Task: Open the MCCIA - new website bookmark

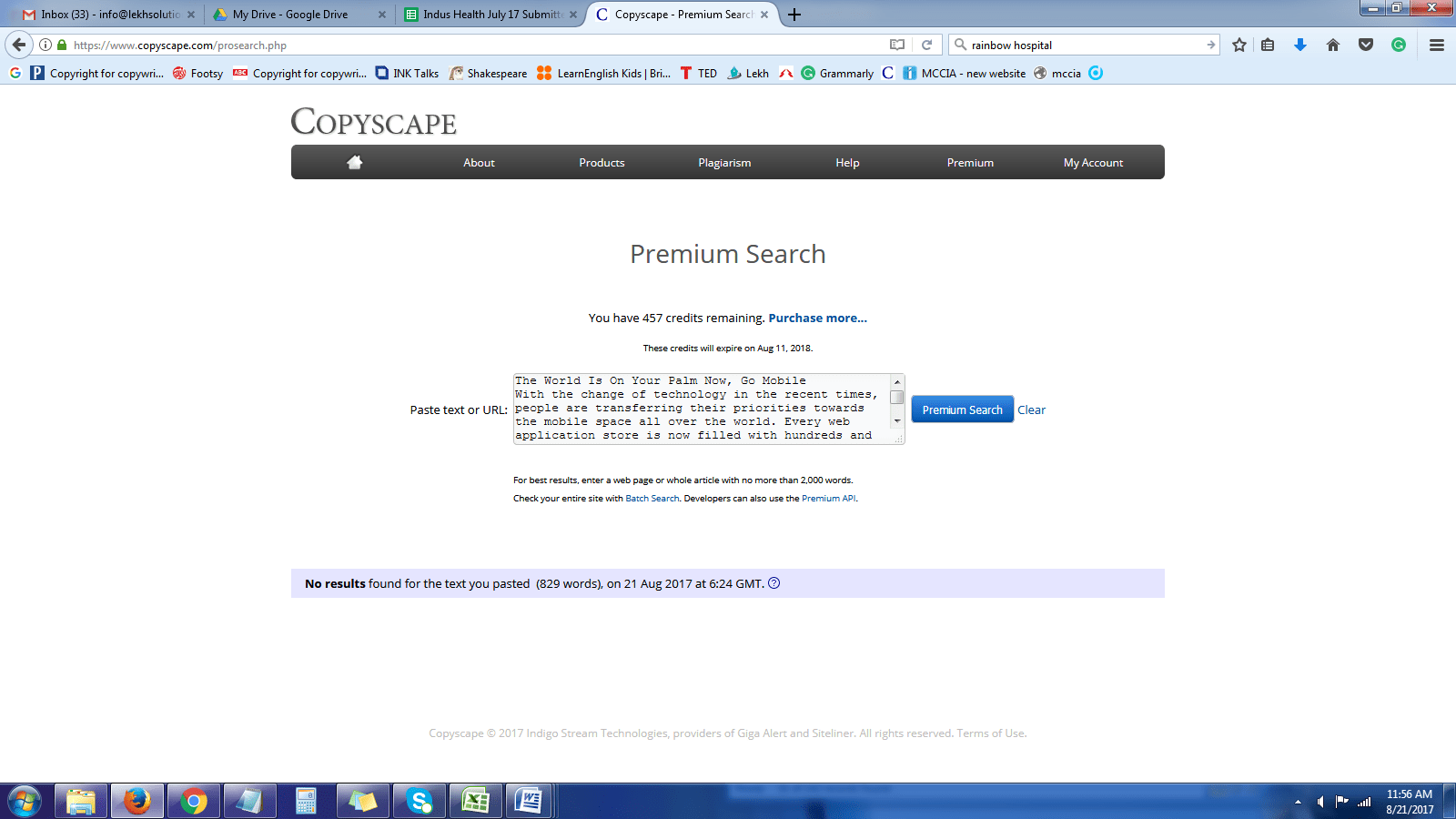Action: coord(965,73)
